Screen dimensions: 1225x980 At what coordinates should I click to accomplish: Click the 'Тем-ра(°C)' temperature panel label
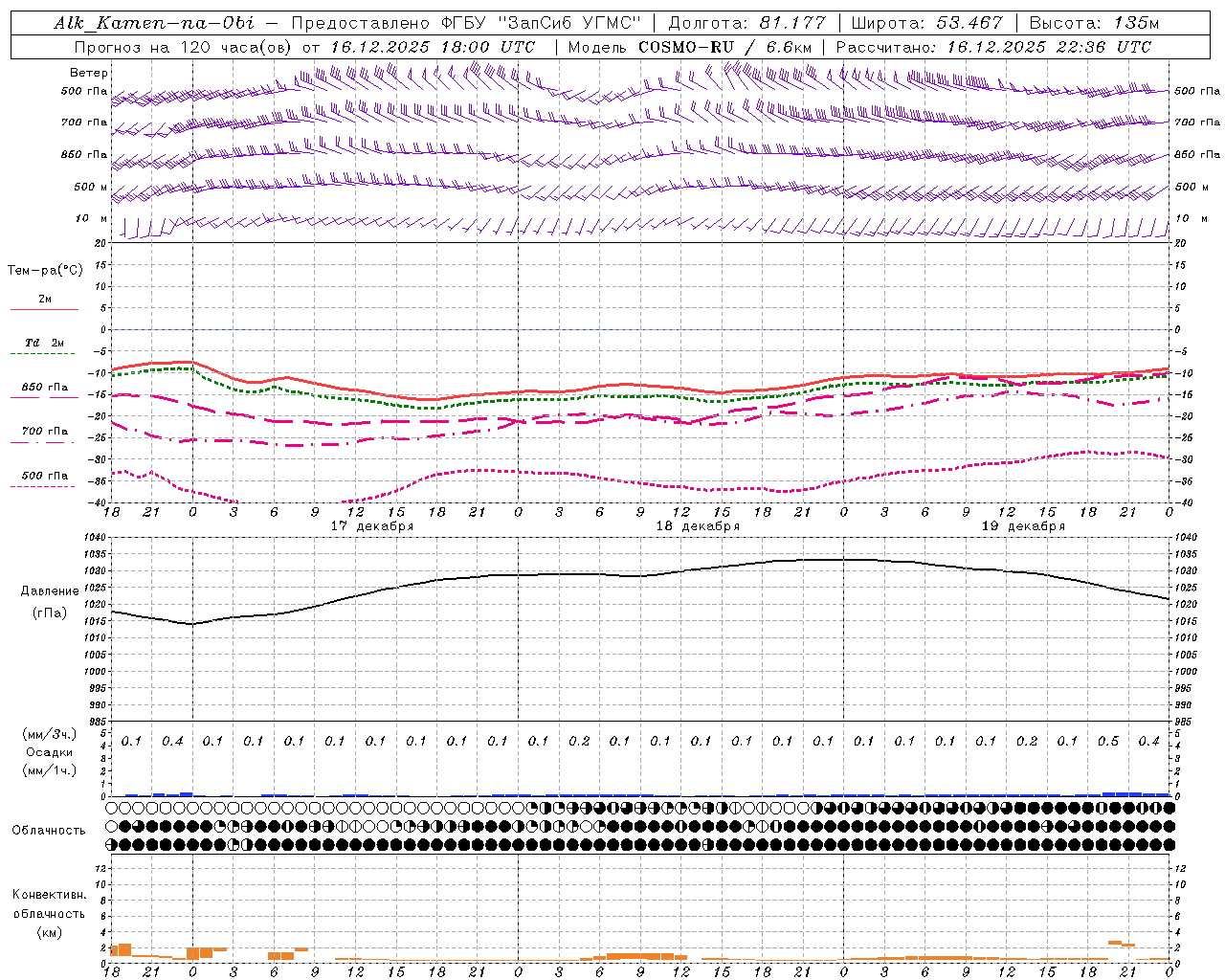point(45,271)
